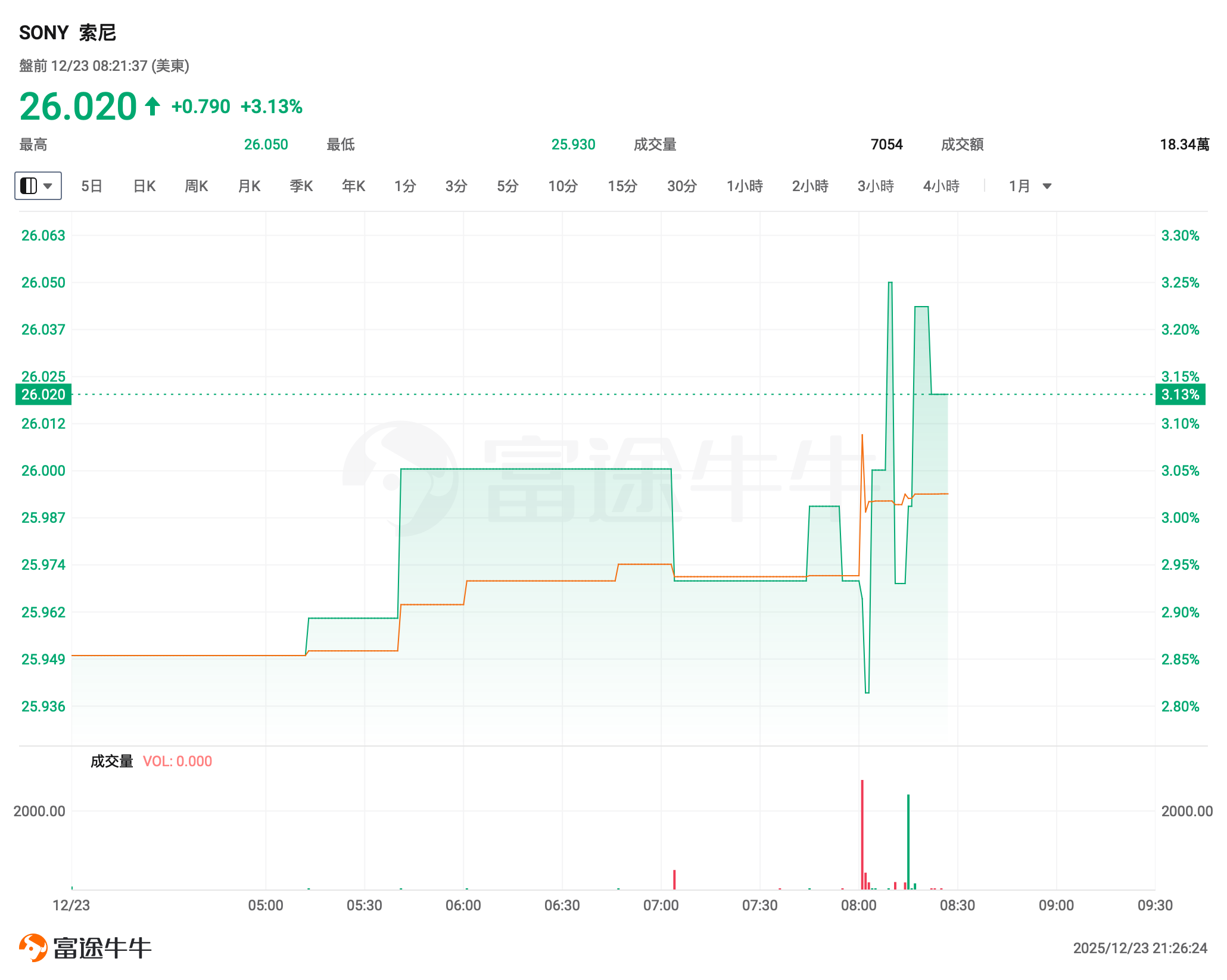Viewport: 1227px width, 980px height.
Task: Open the chart type selector icon
Action: (x=29, y=186)
